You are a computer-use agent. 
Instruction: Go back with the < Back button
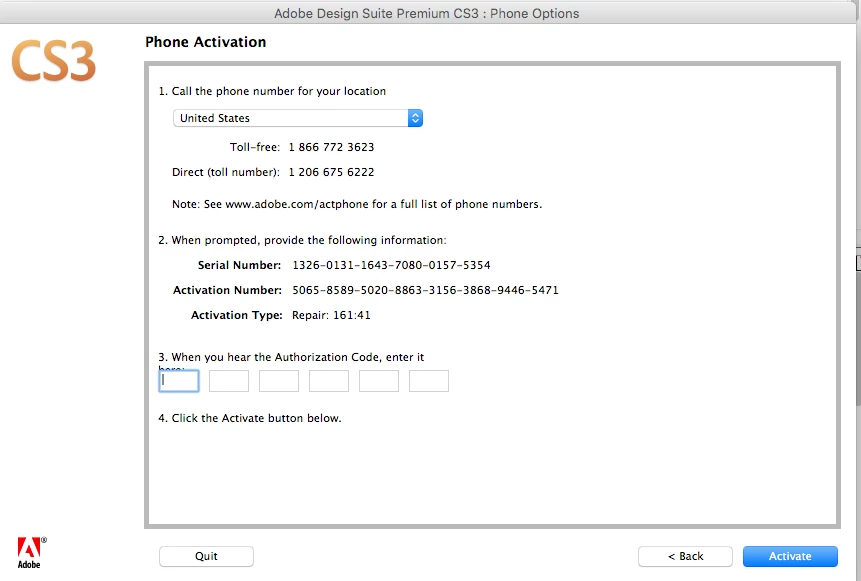(685, 556)
